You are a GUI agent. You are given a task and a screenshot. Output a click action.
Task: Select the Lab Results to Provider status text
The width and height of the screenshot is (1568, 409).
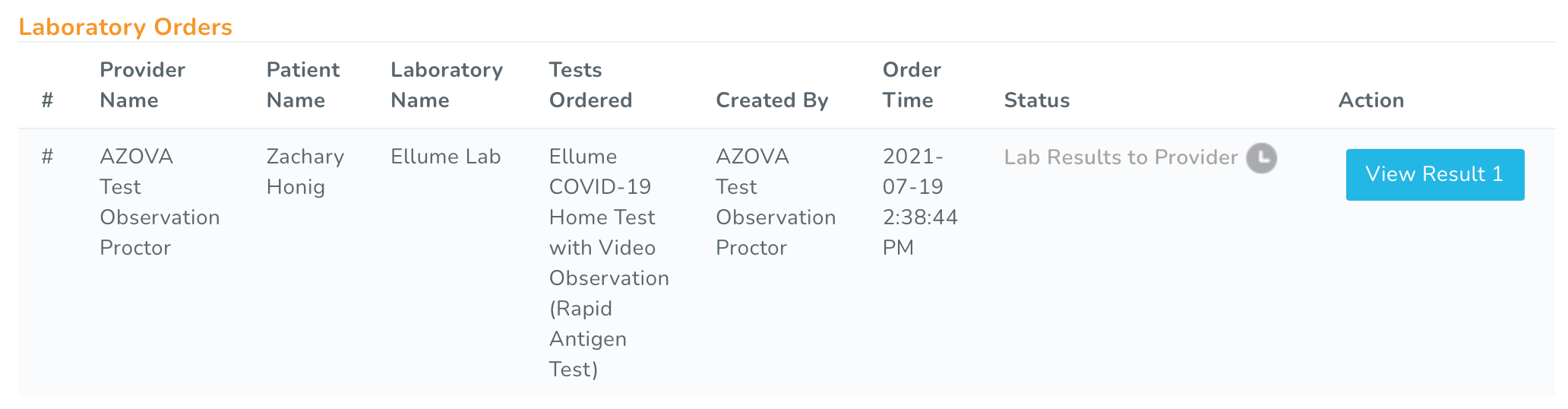click(x=1121, y=157)
